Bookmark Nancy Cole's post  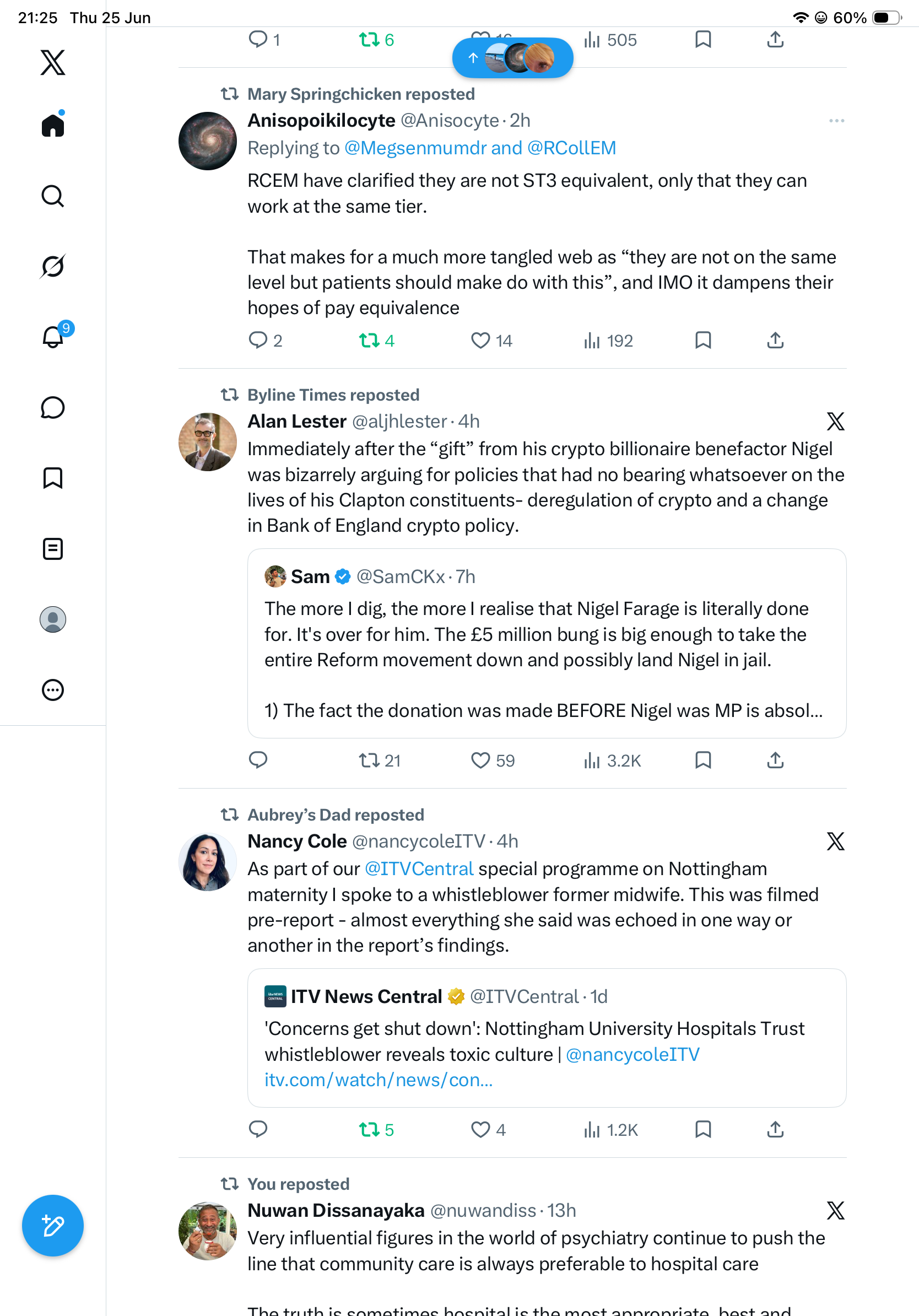point(703,1129)
